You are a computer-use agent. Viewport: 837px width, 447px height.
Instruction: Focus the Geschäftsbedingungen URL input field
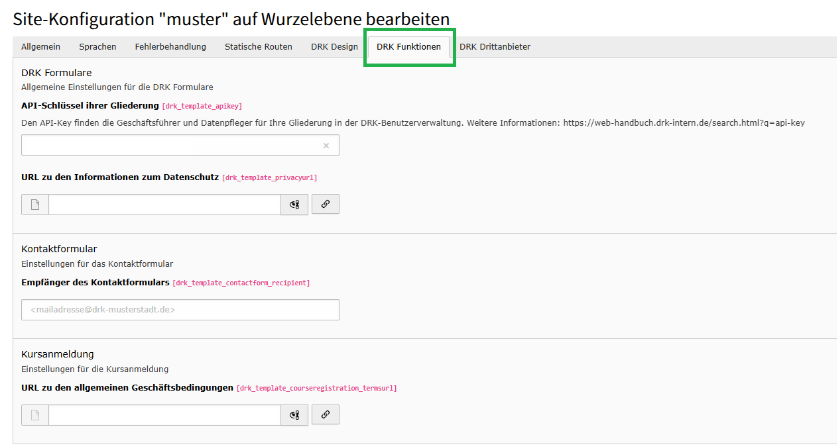point(165,414)
